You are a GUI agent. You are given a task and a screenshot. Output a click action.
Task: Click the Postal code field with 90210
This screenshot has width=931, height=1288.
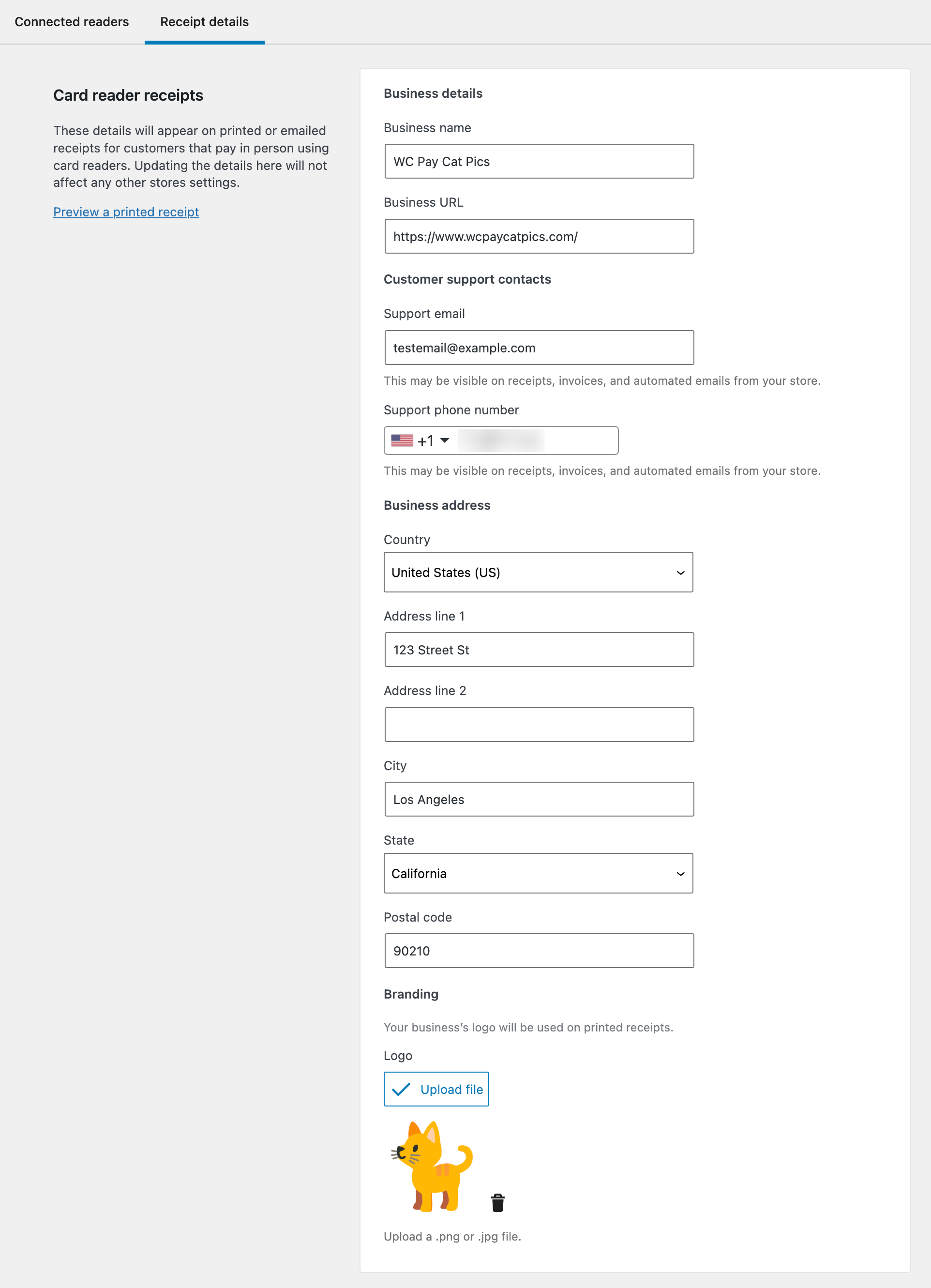coord(539,951)
